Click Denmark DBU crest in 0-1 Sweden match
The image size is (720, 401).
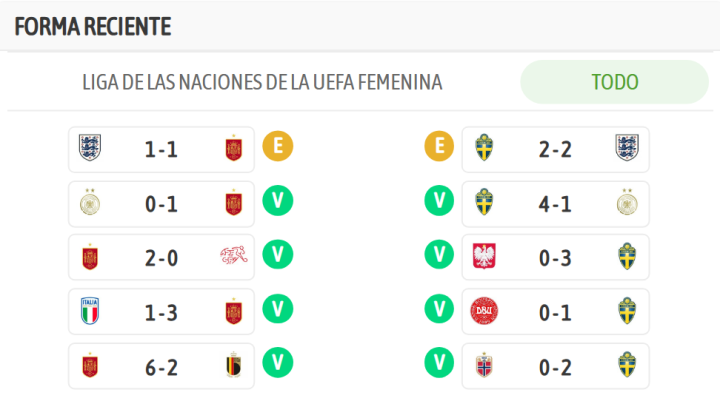click(484, 311)
